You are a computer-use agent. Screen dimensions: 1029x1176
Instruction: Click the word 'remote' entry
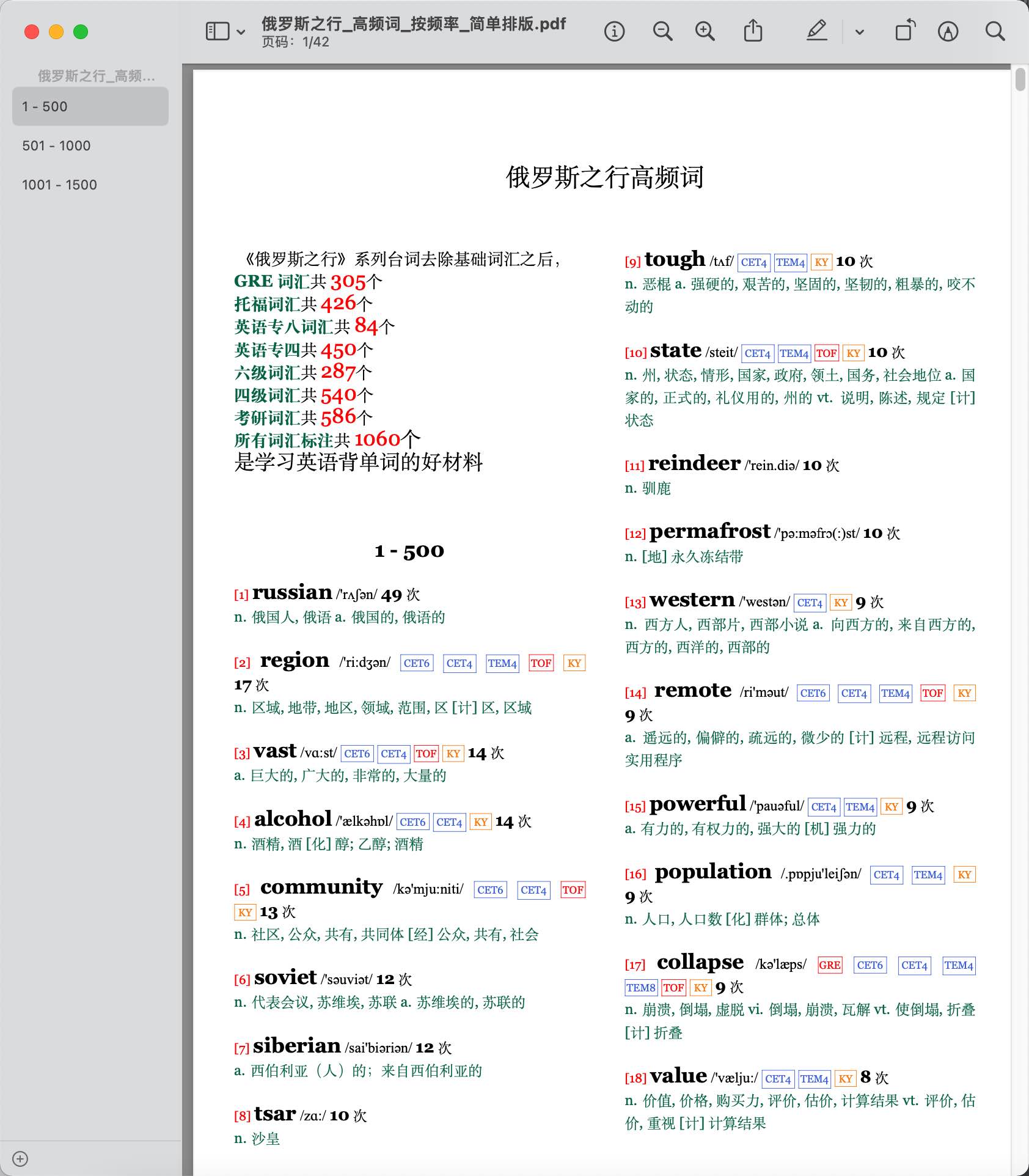click(x=693, y=691)
